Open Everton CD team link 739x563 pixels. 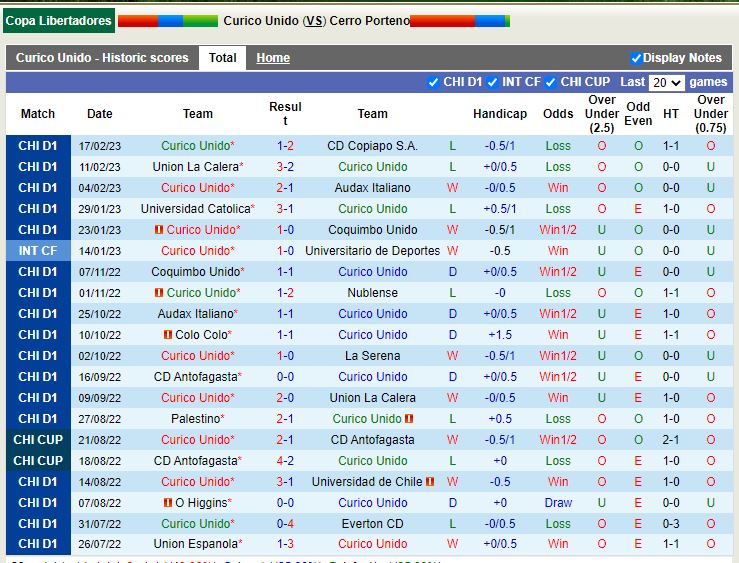coord(372,523)
